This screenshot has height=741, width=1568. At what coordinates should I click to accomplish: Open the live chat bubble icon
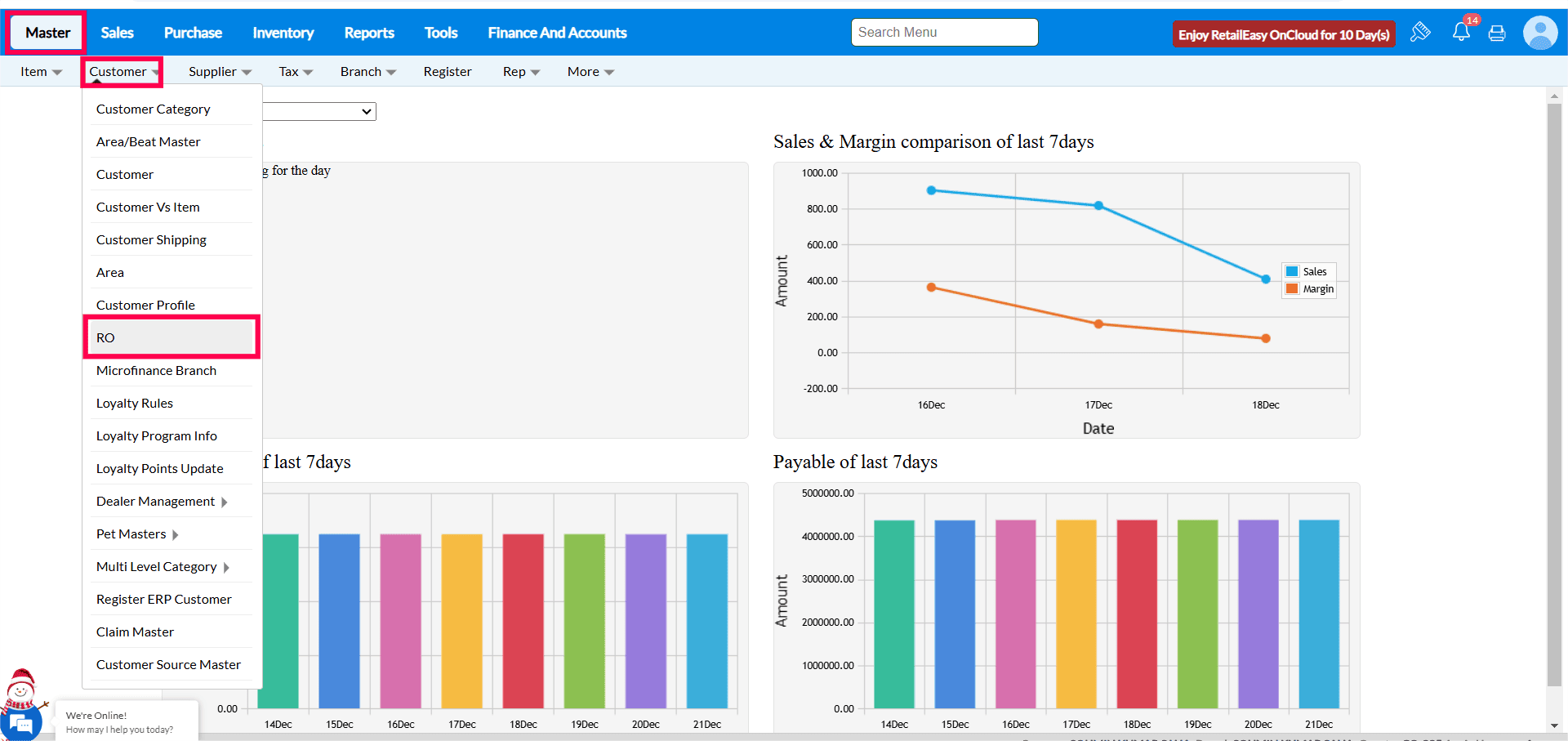21,724
